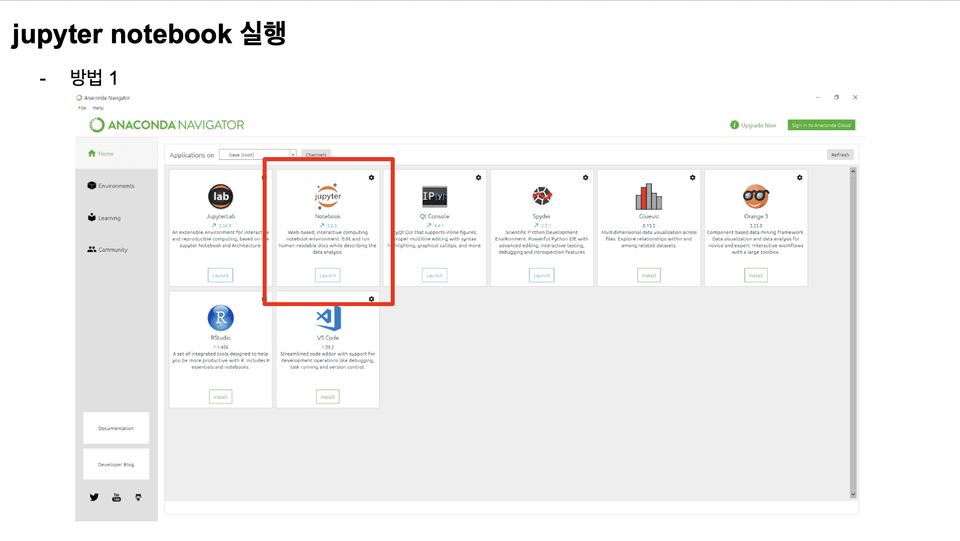Open the Orange 3 tile gear settings

800,177
